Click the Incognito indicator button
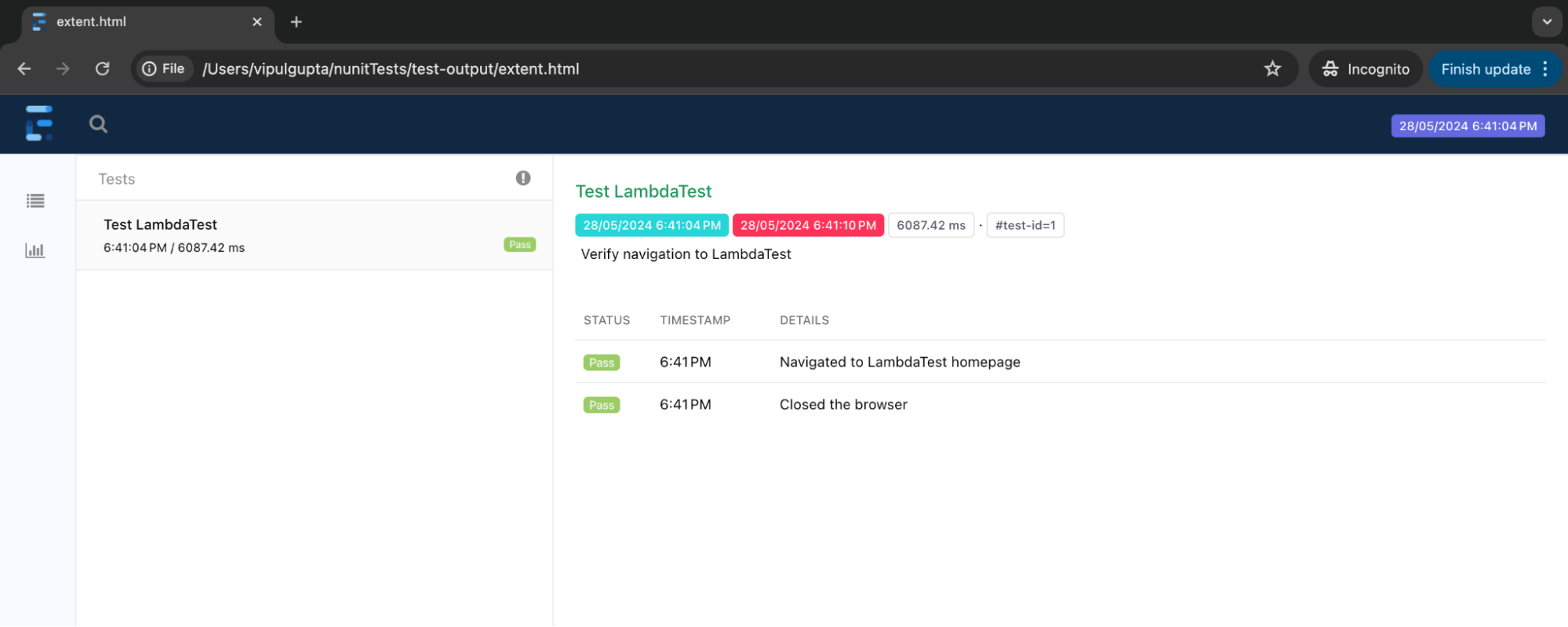The height and width of the screenshot is (627, 1568). pos(1366,69)
